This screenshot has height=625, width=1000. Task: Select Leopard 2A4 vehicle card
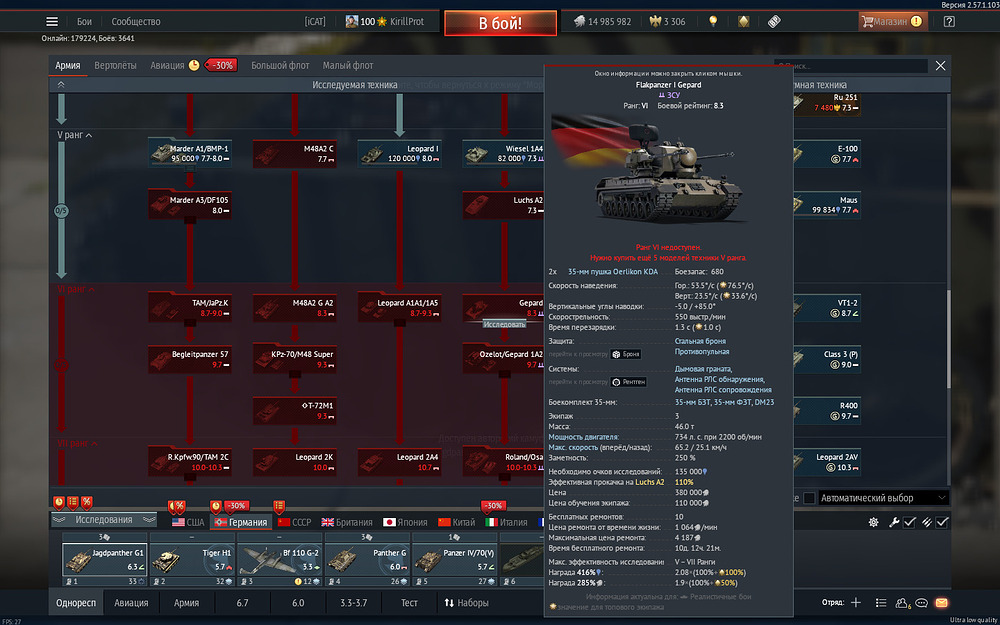(x=399, y=462)
